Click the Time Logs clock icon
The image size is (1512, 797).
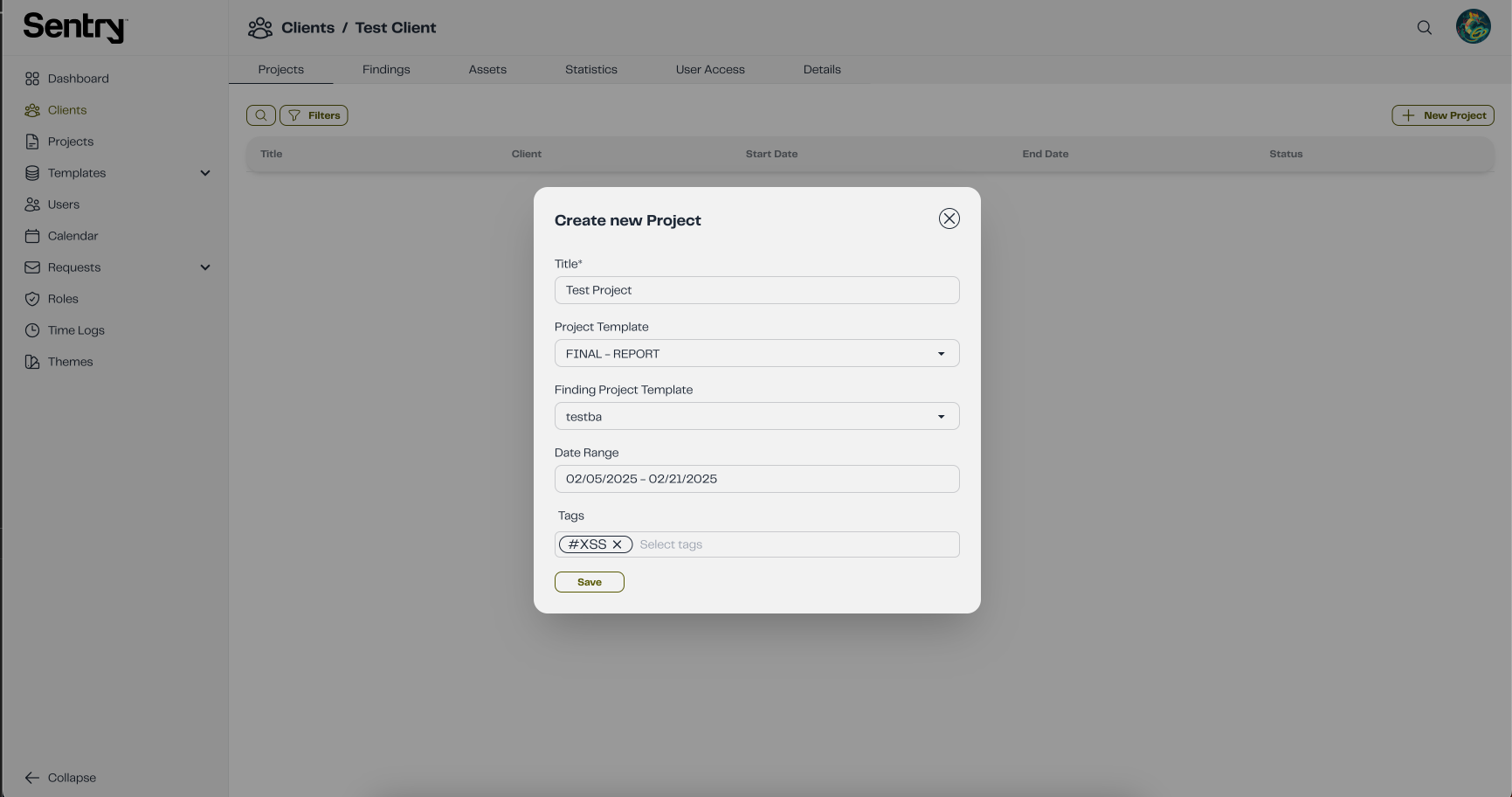click(32, 330)
